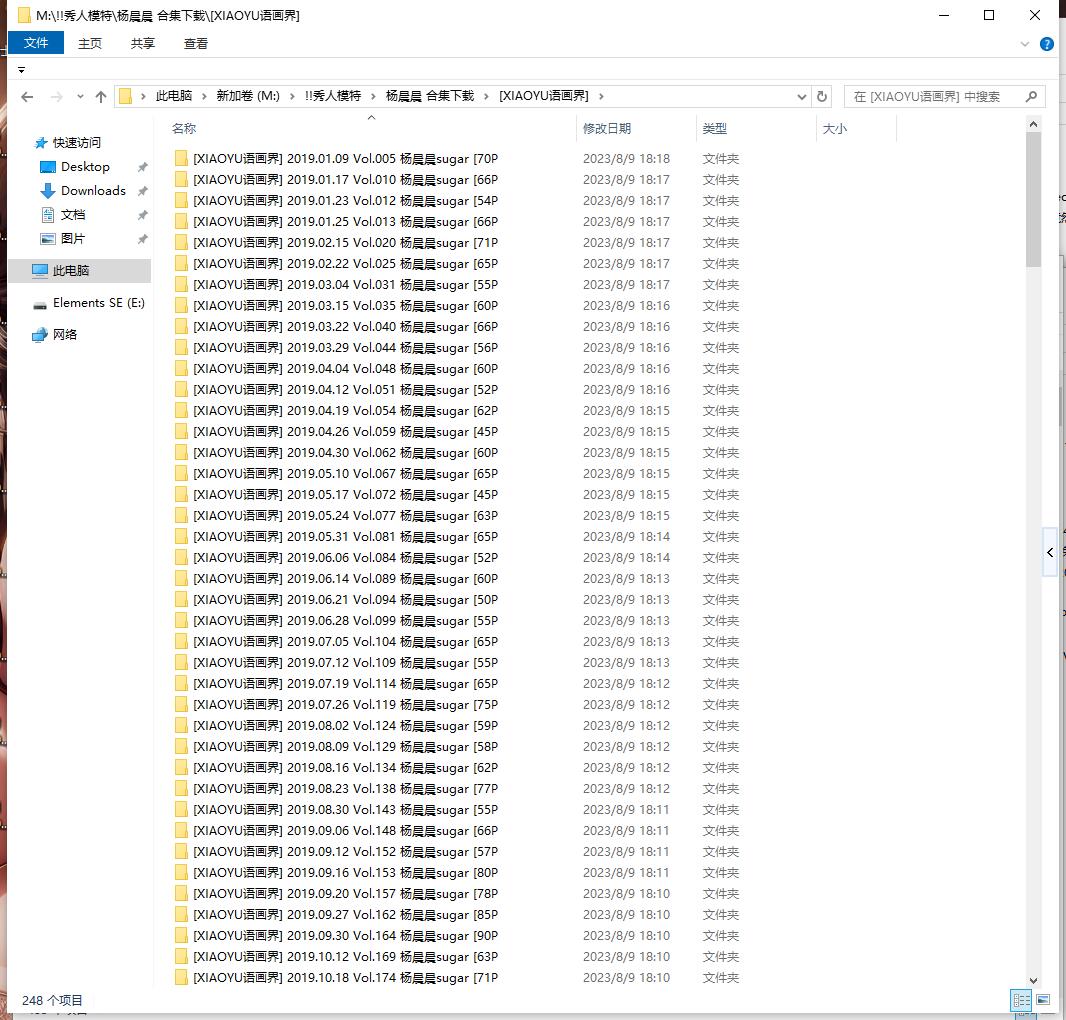Click the side panel collapse arrow tab
The width and height of the screenshot is (1066, 1020).
coord(1050,552)
